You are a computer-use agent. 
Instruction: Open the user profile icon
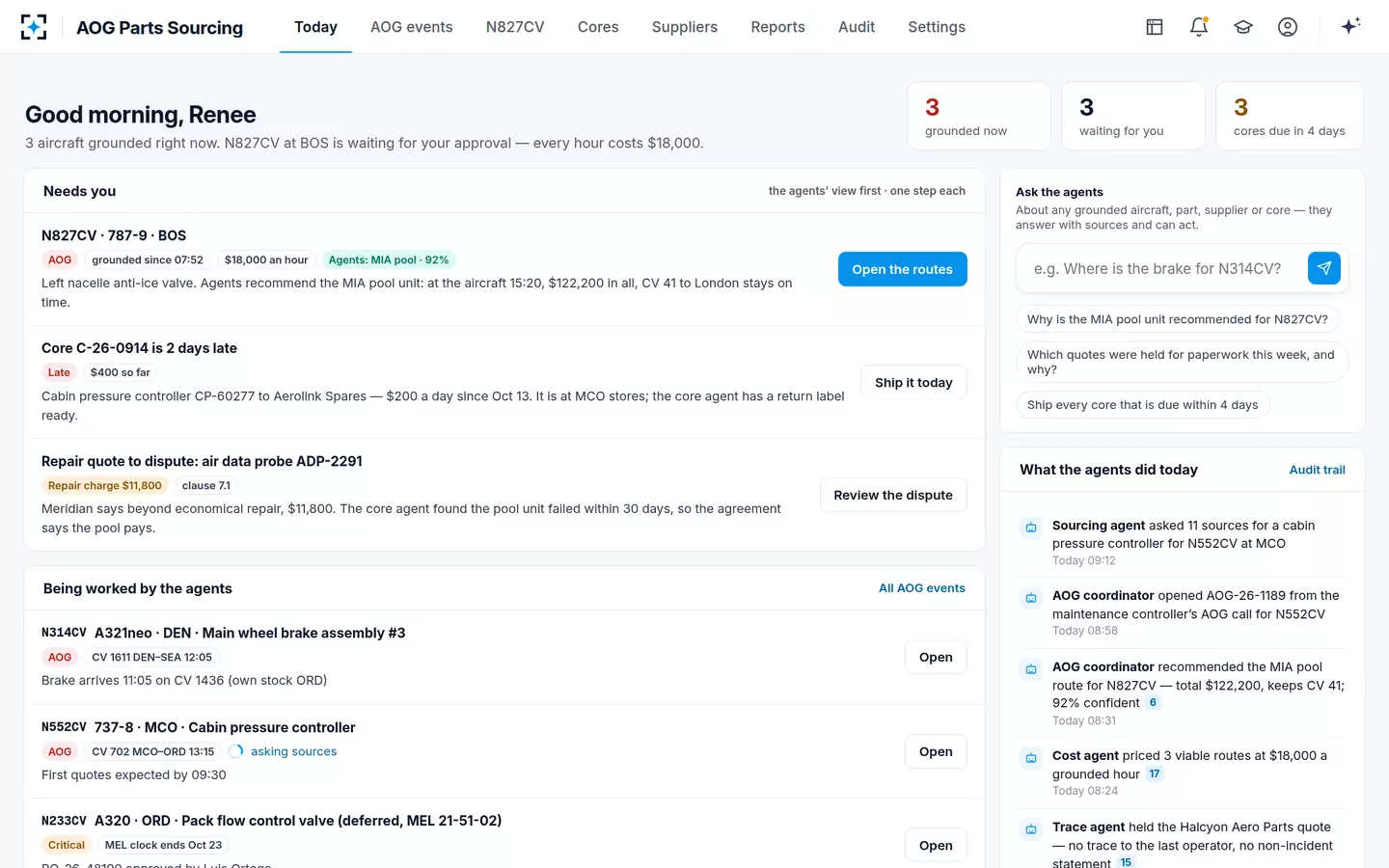pos(1288,27)
